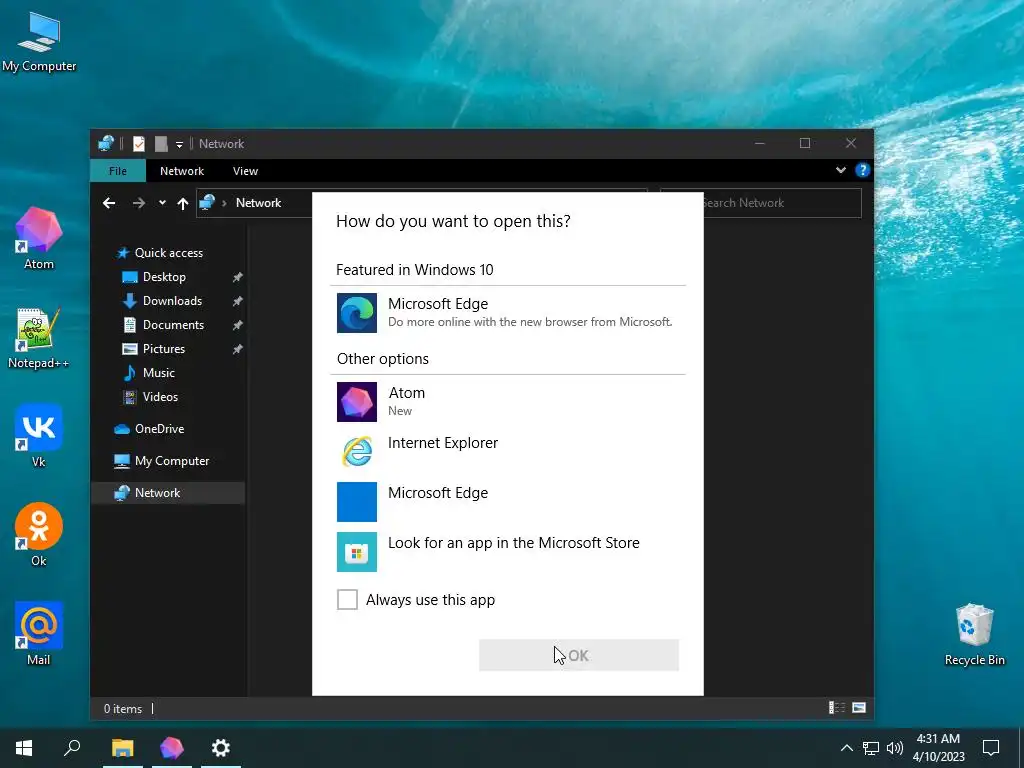Open the File tab in Explorer

click(x=118, y=171)
